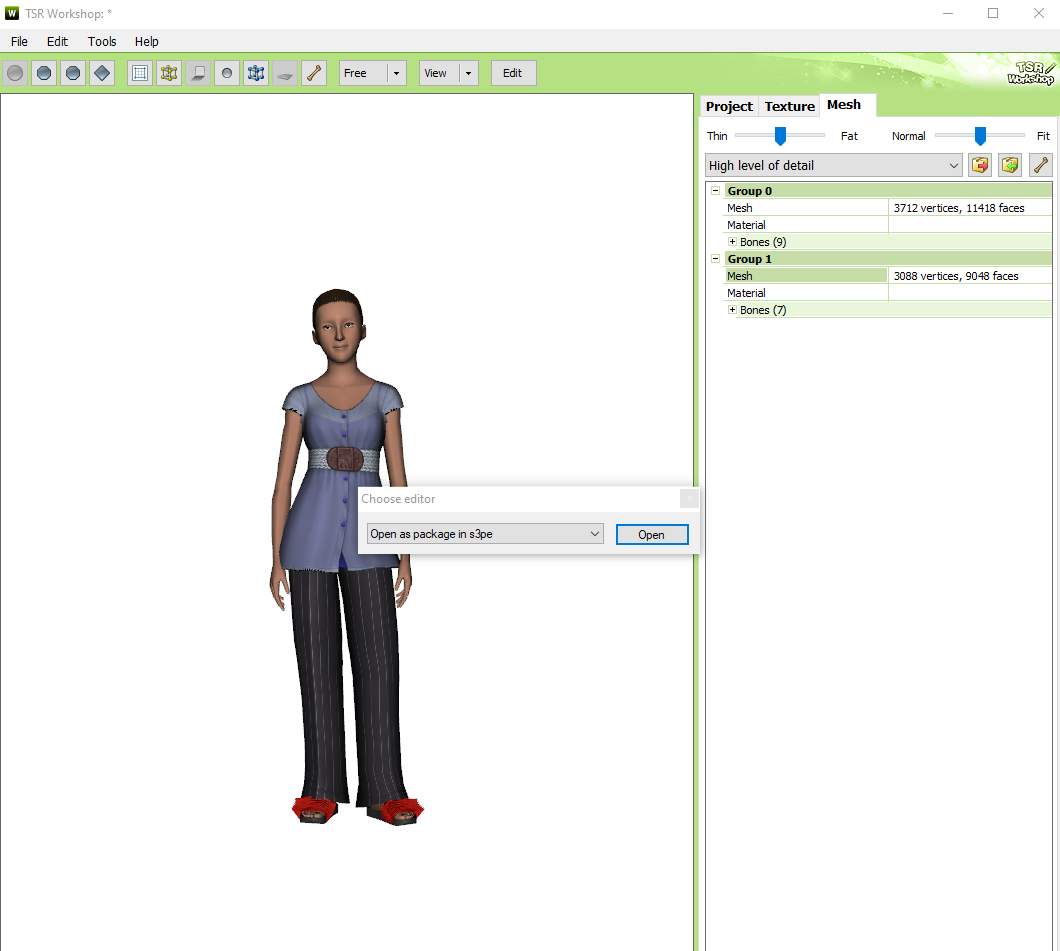Open the skeleton bone tool in Mesh panel
Viewport: 1060px width, 951px height.
click(1040, 164)
